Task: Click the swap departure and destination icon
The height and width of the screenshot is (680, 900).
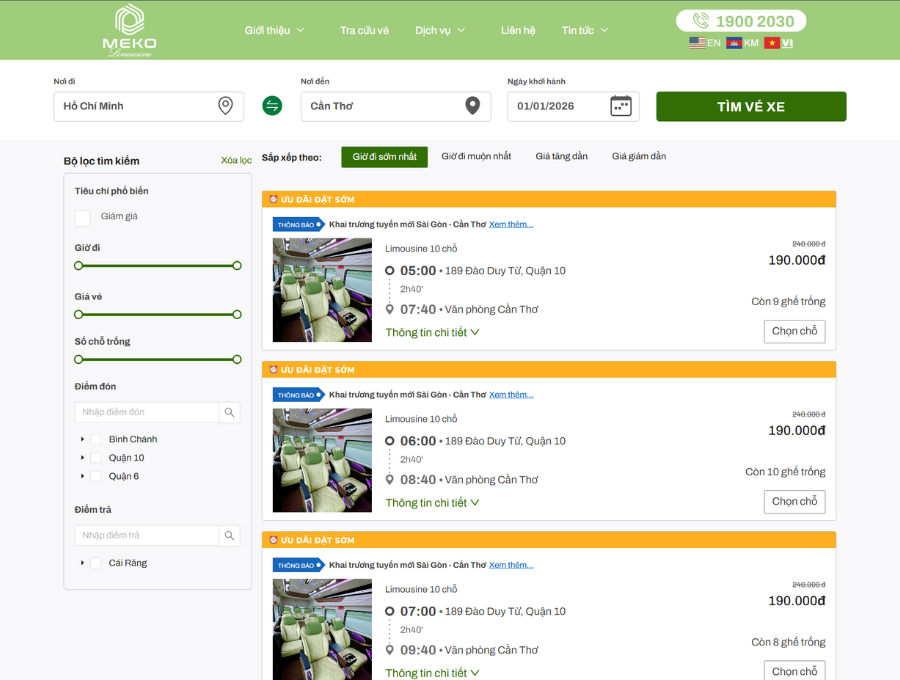Action: tap(272, 106)
